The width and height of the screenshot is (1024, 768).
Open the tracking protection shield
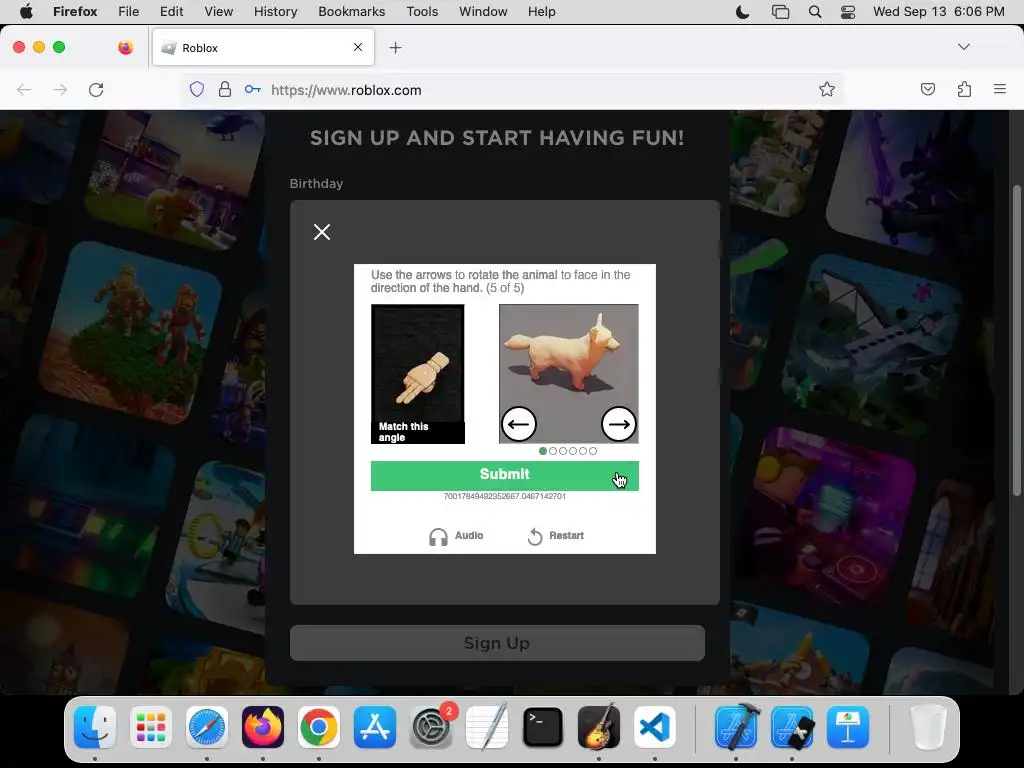coord(197,89)
